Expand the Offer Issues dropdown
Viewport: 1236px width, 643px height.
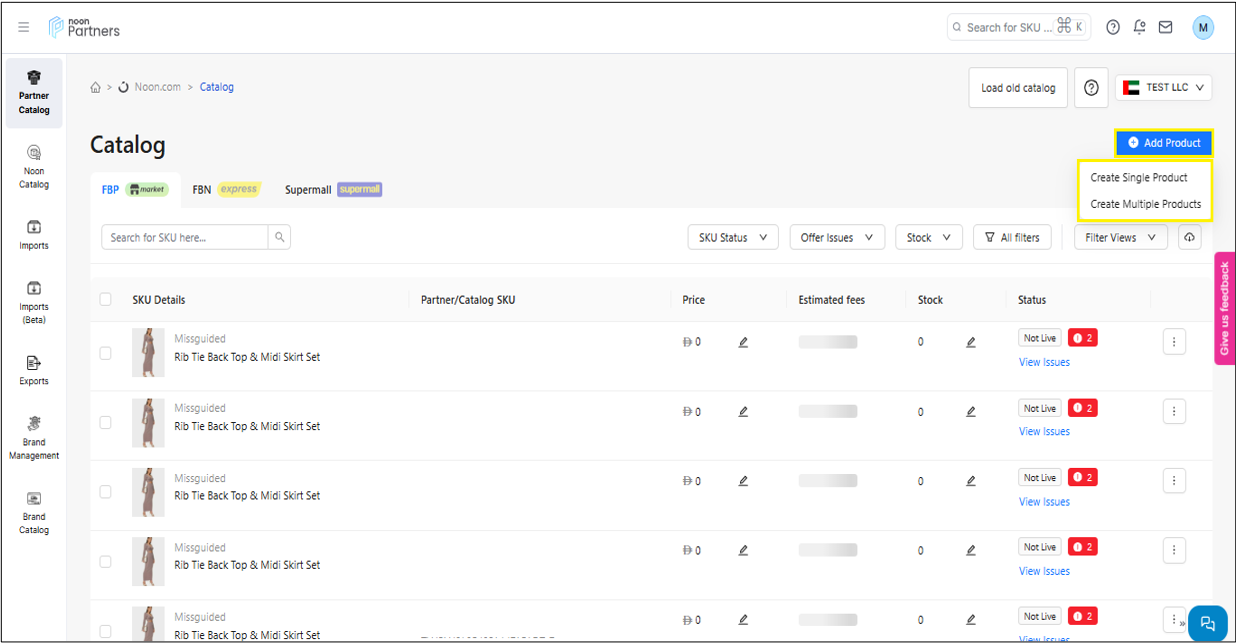point(837,237)
